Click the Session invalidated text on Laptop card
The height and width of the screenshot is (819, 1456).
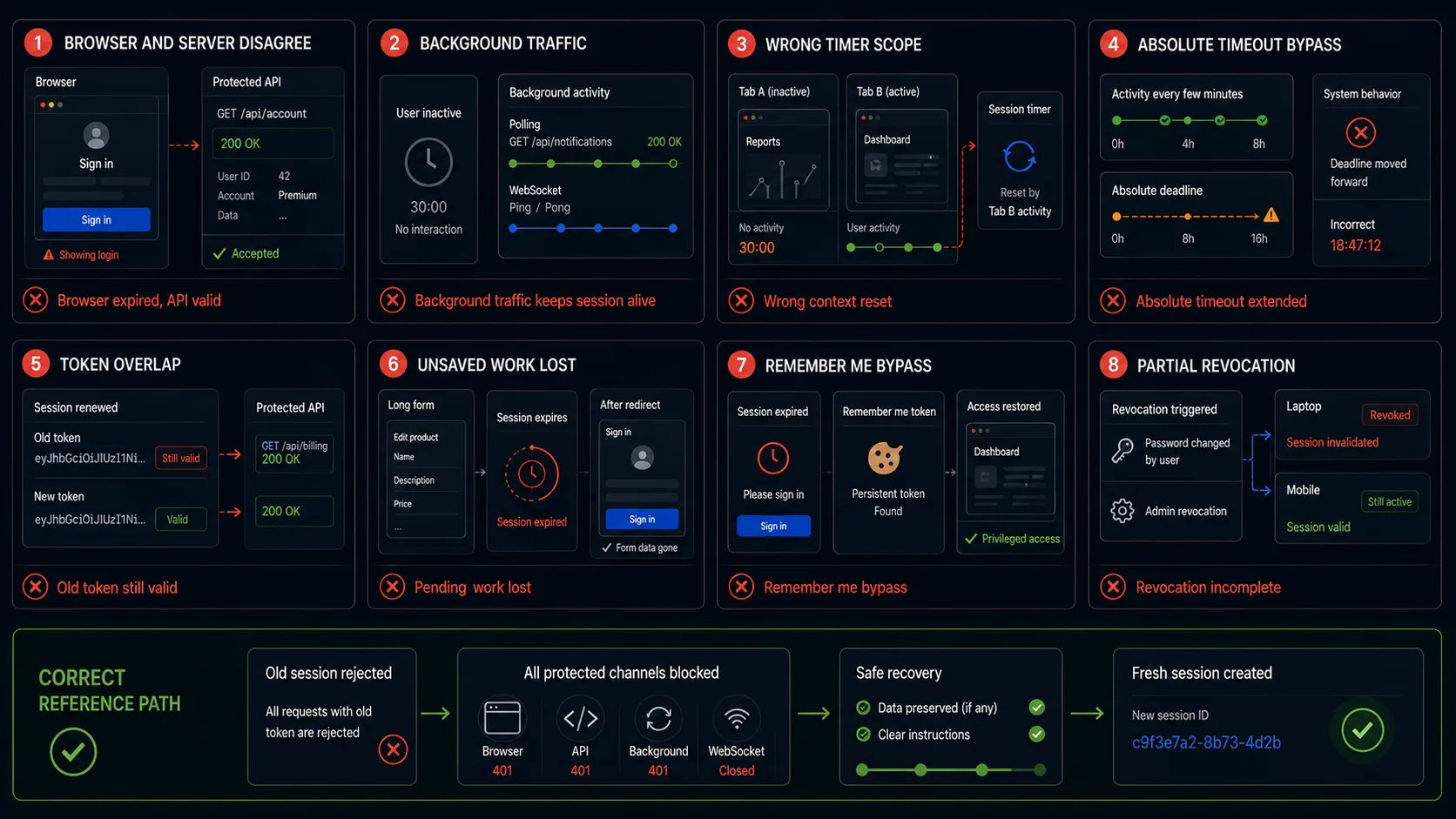click(x=1332, y=442)
